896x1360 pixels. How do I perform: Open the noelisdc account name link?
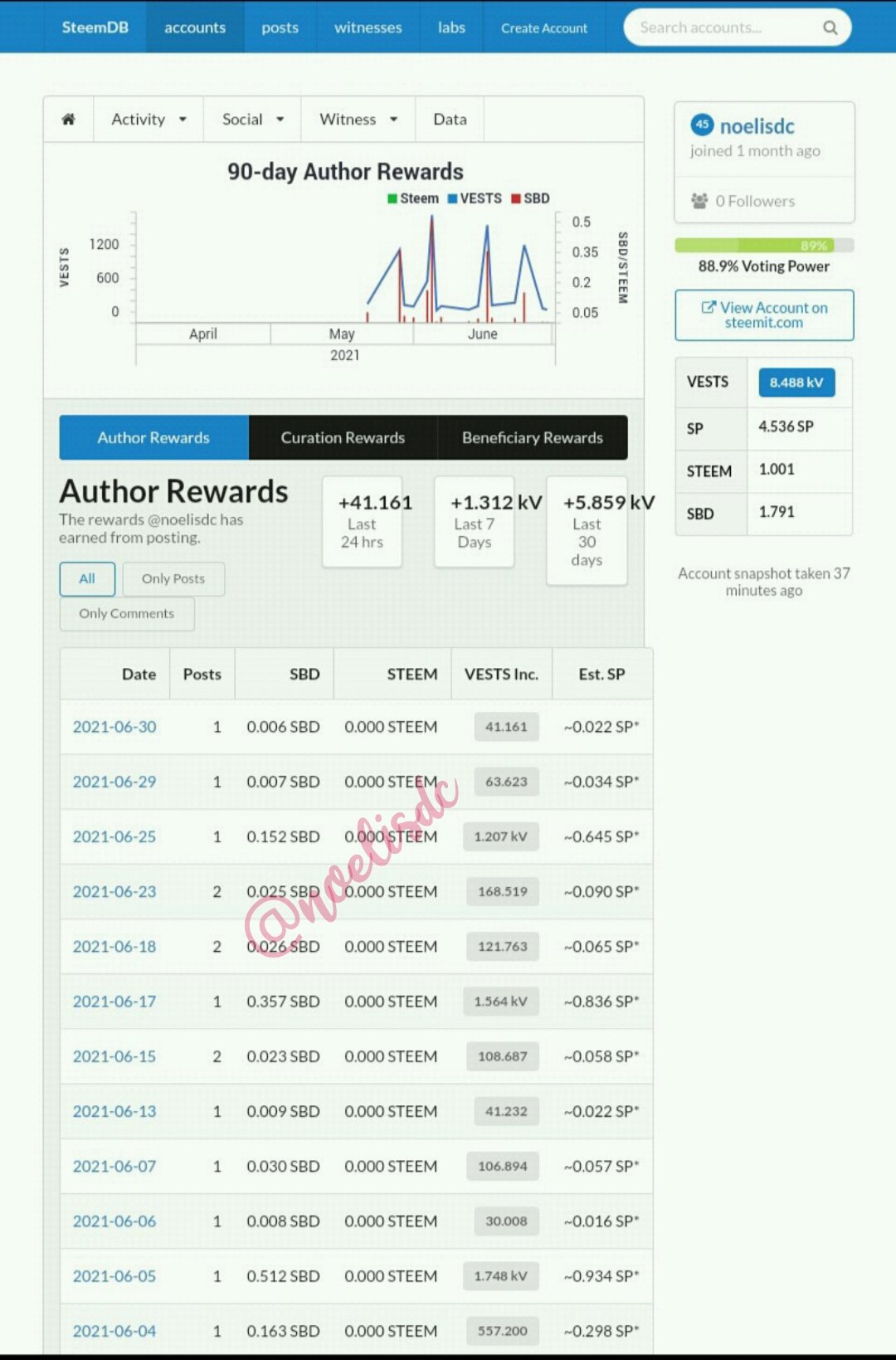[757, 126]
